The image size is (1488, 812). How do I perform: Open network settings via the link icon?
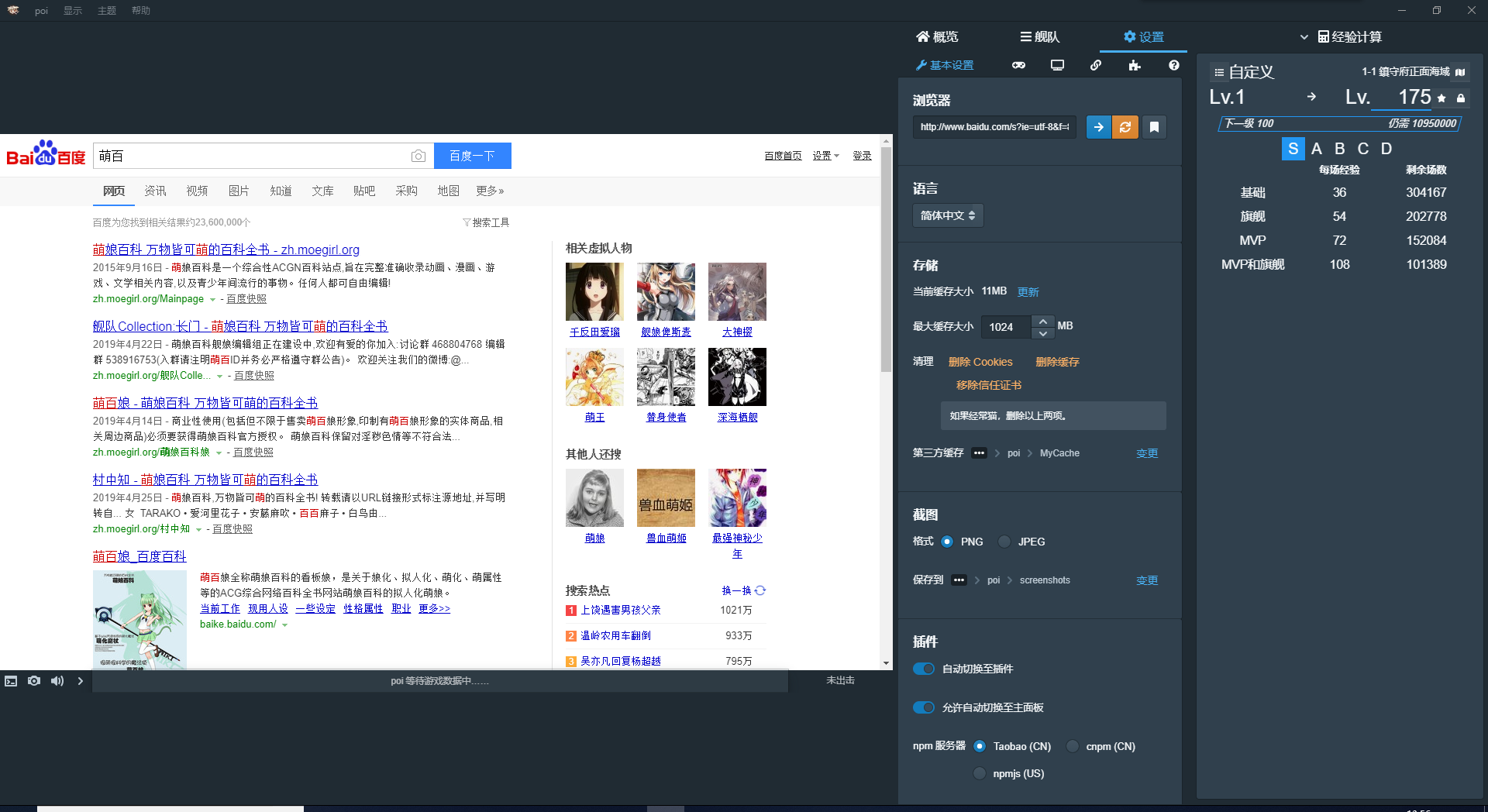point(1096,65)
